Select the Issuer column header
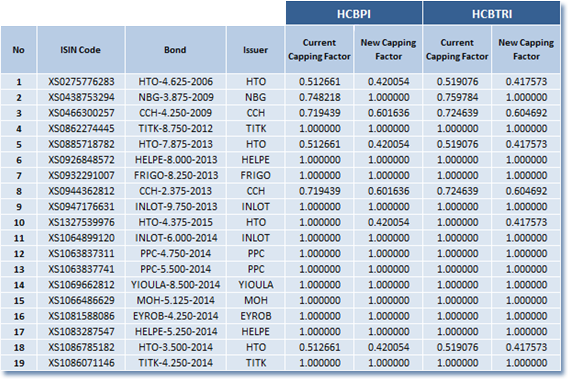 coord(255,50)
